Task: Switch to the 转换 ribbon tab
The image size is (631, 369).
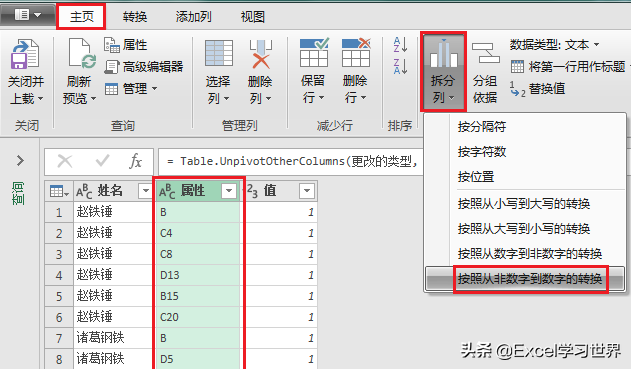Action: point(135,16)
